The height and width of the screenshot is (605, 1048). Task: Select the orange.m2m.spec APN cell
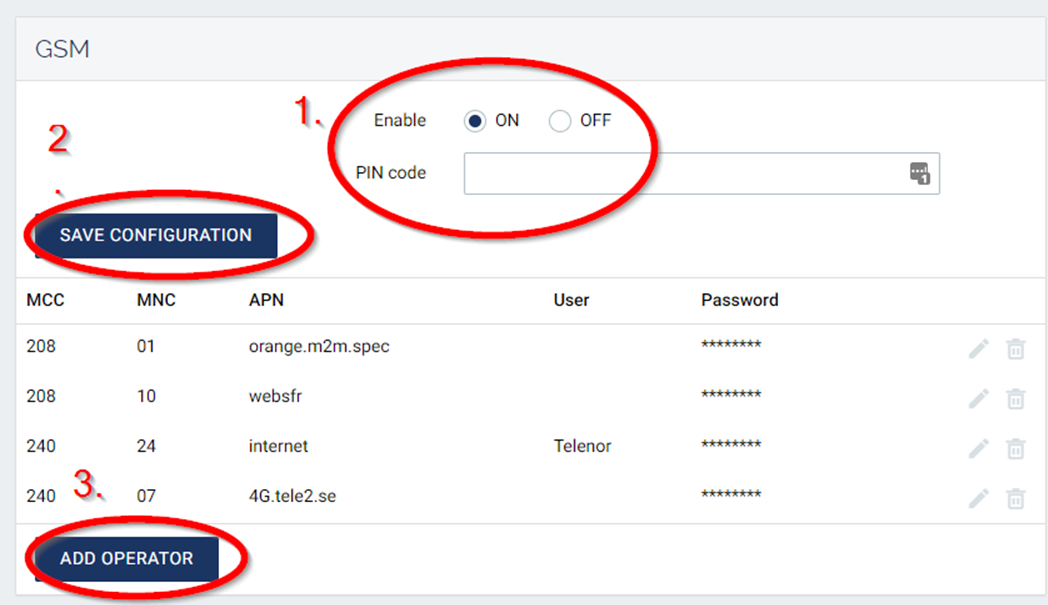(319, 346)
